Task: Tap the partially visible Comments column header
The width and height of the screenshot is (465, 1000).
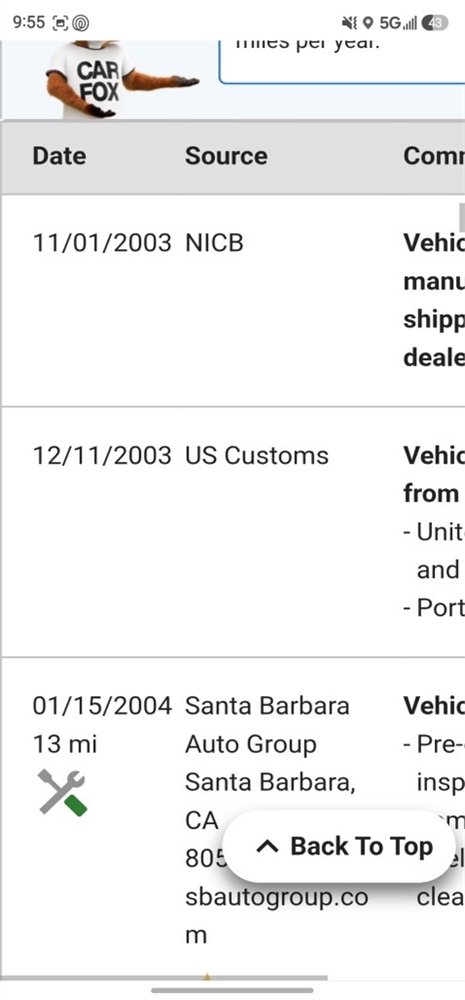Action: (434, 156)
